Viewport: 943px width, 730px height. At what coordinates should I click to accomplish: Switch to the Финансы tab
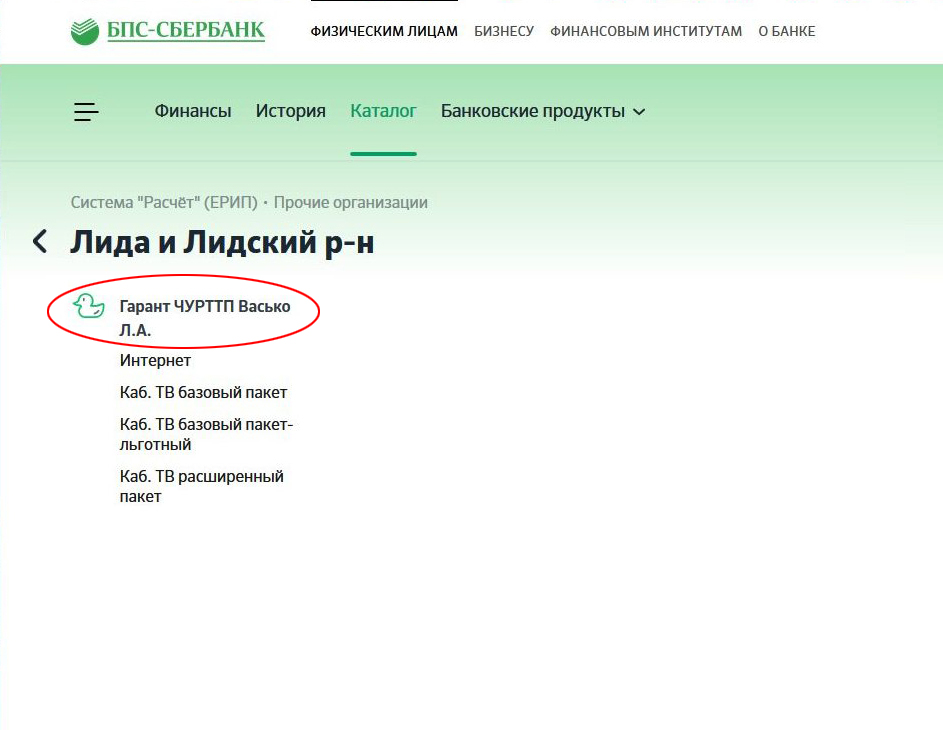click(x=193, y=111)
